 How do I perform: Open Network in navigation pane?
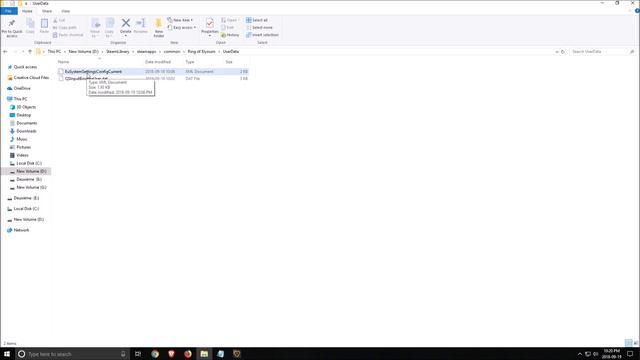point(21,230)
